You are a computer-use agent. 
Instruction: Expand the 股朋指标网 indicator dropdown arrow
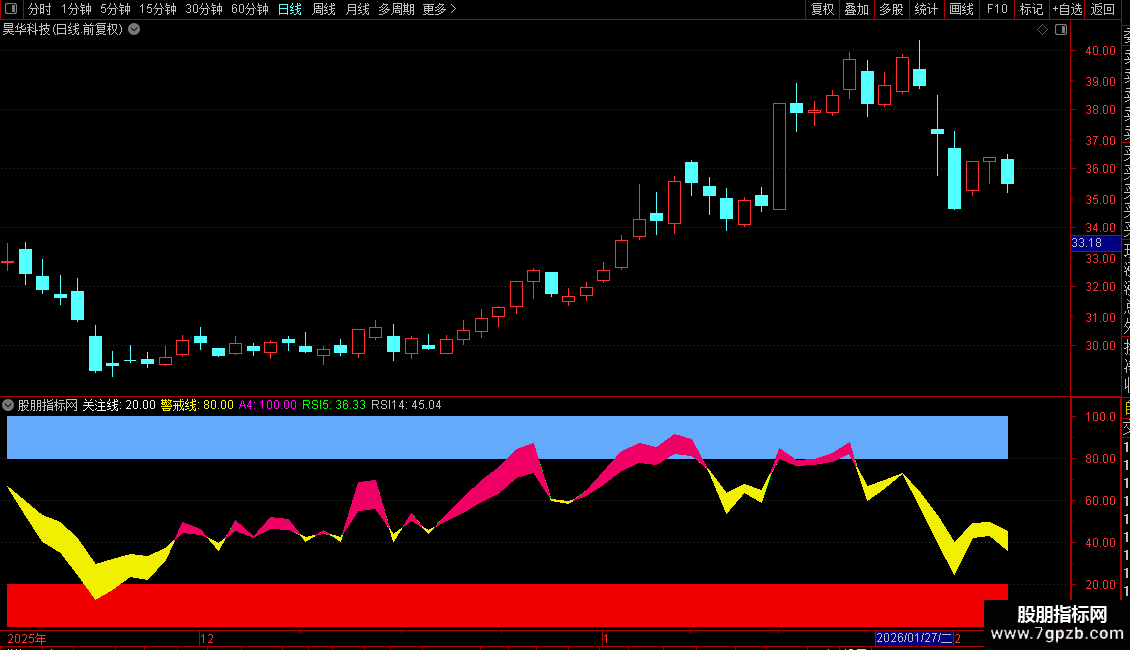8,405
